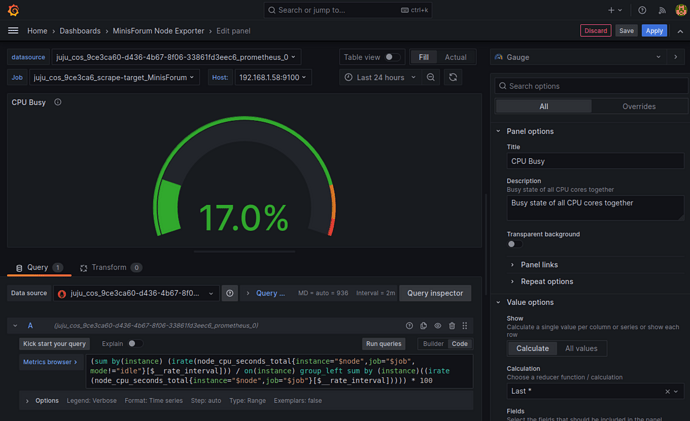Expand Query options section

[x=265, y=293]
